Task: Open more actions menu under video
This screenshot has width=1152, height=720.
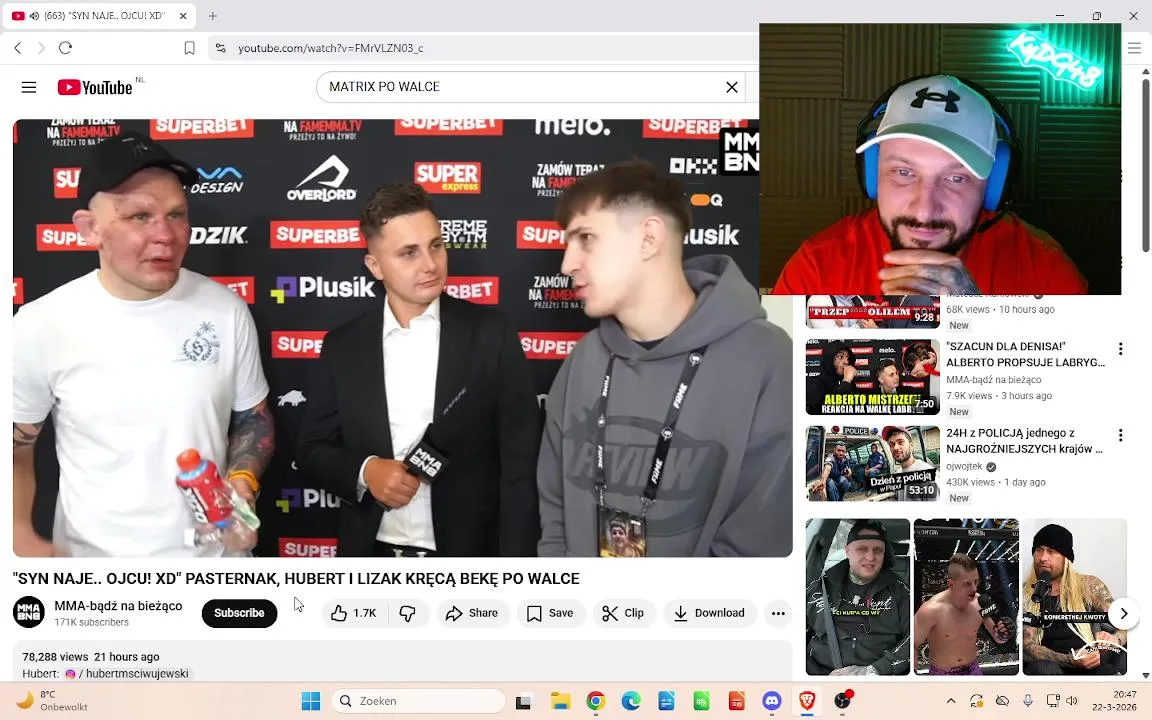Action: pyautogui.click(x=778, y=613)
